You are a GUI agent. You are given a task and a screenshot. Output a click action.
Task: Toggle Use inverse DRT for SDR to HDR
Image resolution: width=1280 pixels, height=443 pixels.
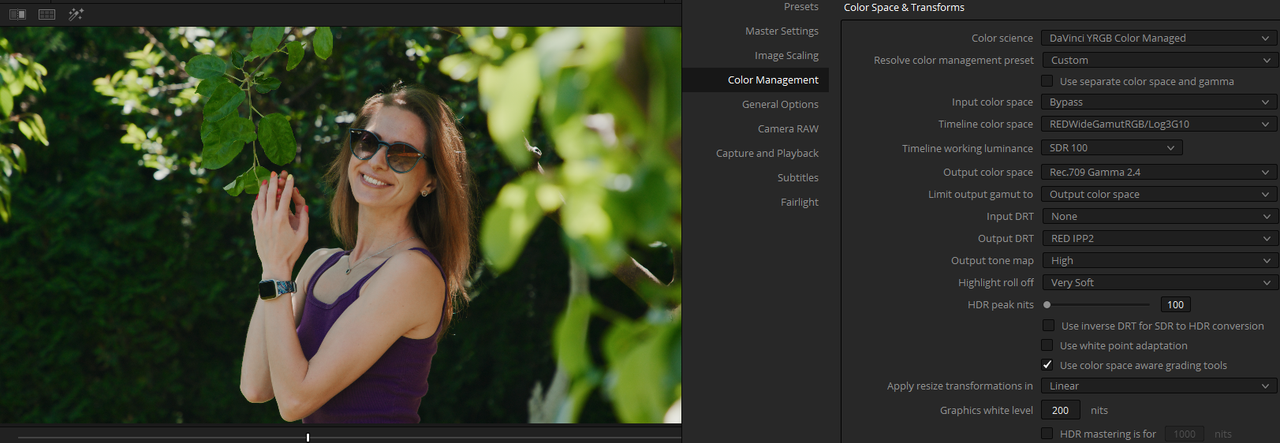coord(1047,326)
